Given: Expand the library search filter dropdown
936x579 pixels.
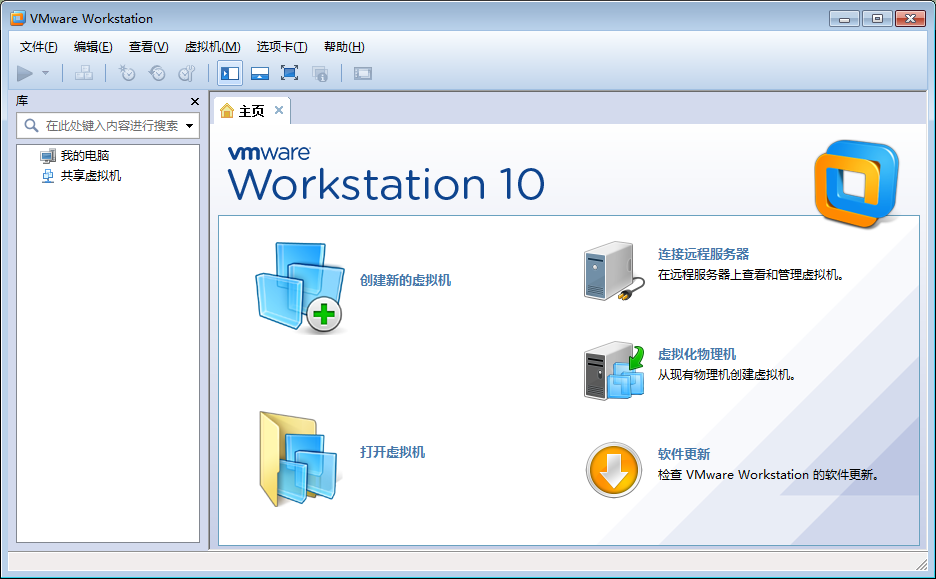Looking at the screenshot, I should (189, 126).
